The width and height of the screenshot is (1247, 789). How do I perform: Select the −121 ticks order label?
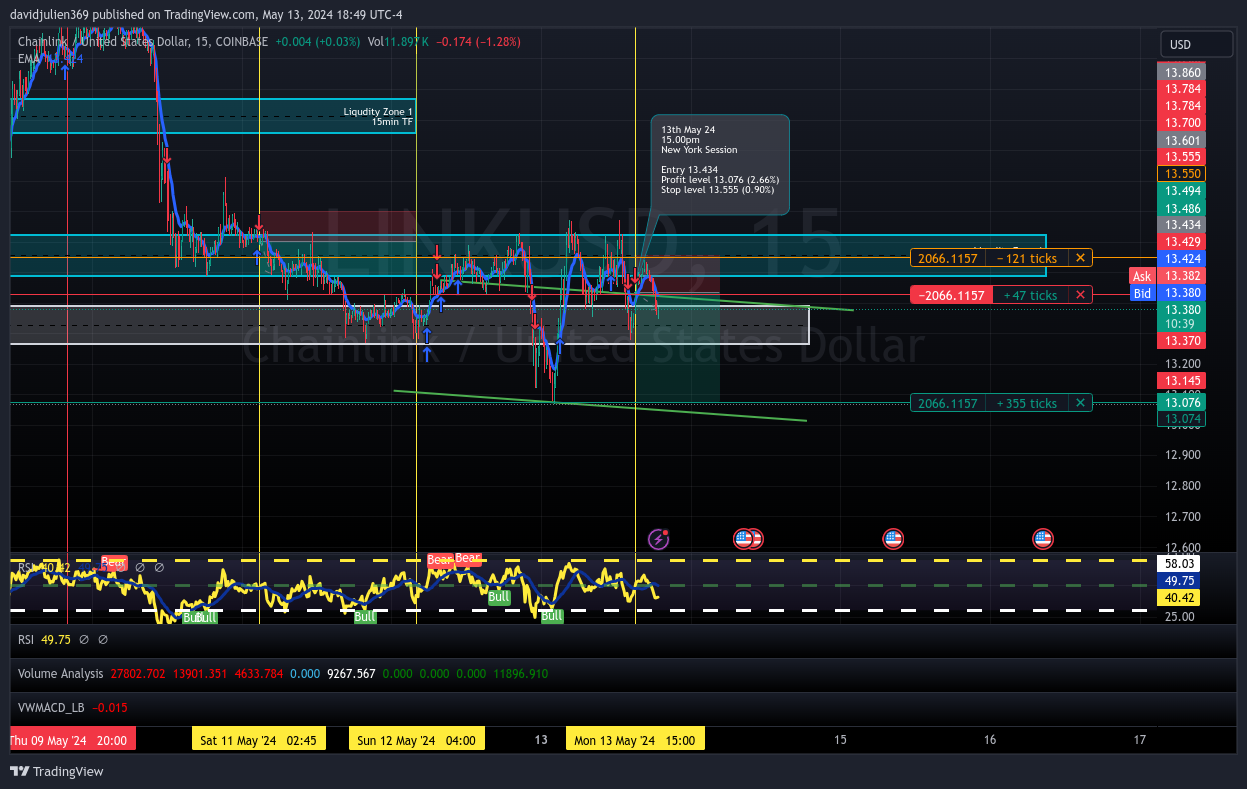[x=1026, y=258]
